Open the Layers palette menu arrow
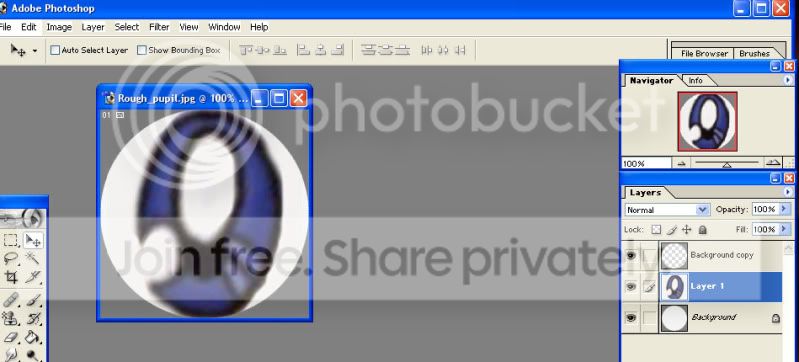 788,192
